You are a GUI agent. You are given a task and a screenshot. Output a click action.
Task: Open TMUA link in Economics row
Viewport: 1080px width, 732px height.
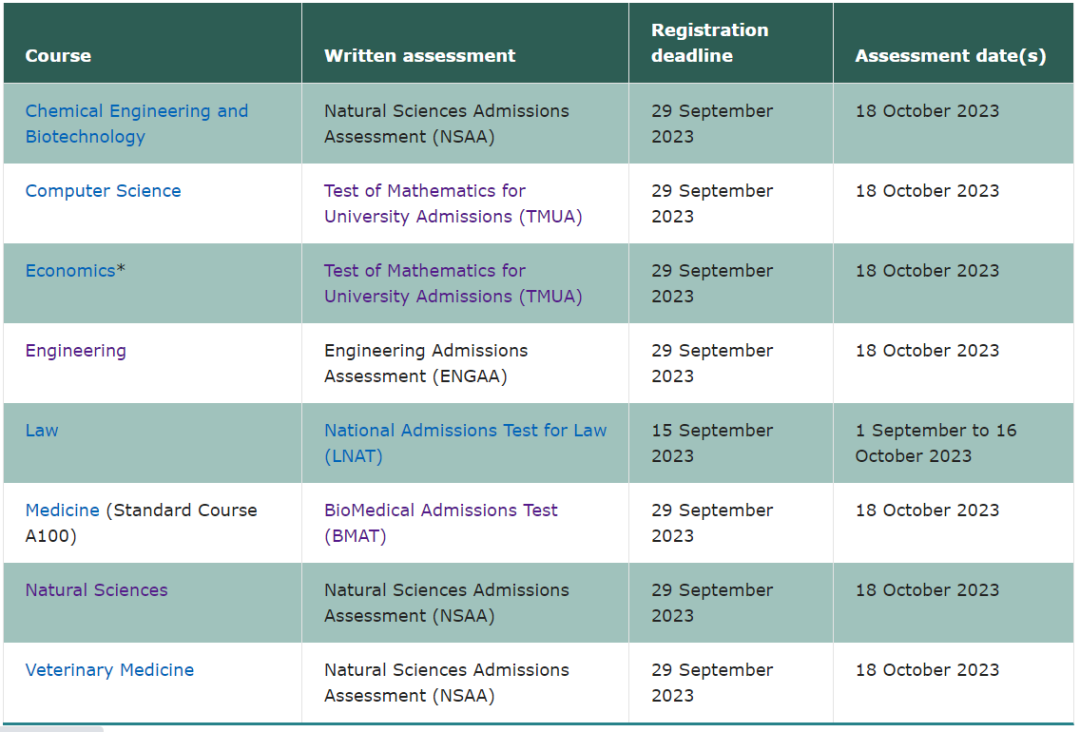[x=452, y=284]
